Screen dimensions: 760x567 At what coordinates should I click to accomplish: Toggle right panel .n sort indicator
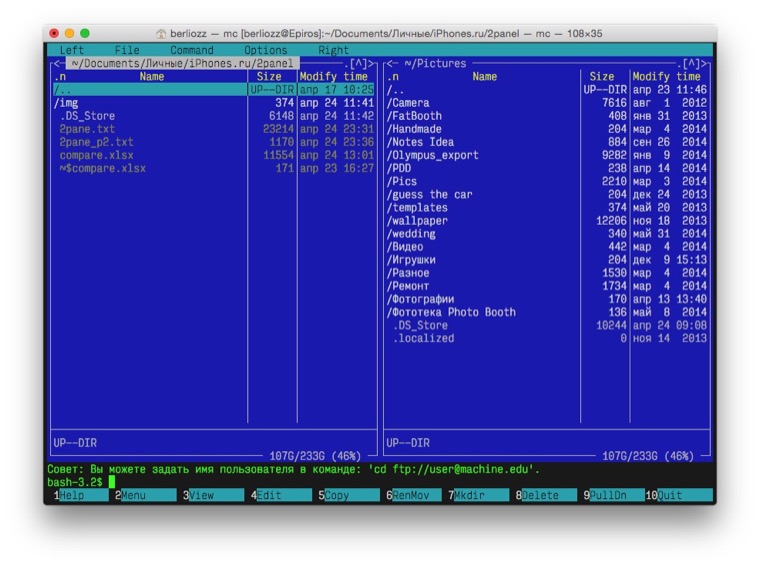click(393, 77)
